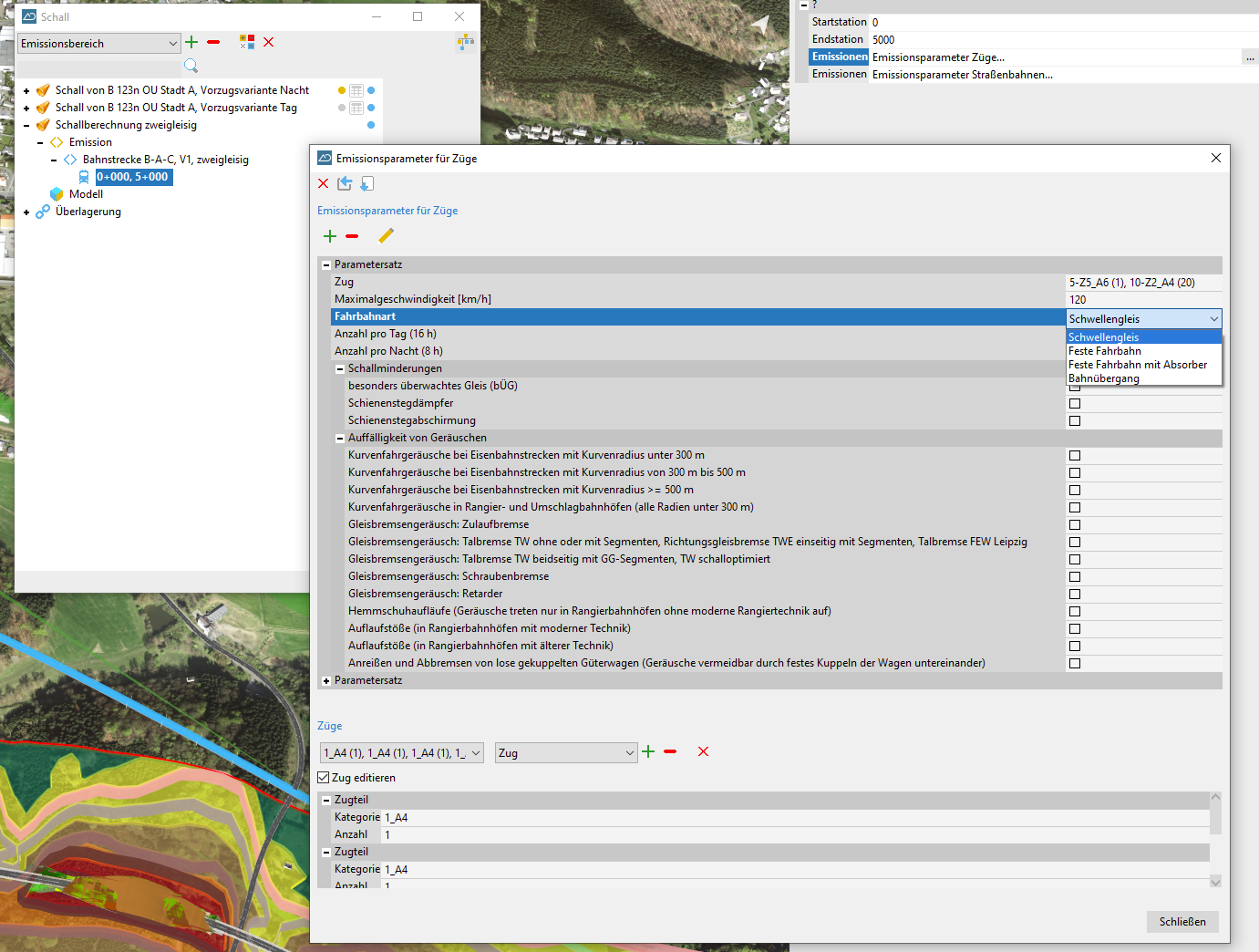Click the yellow pencil edit icon
Image resolution: width=1259 pixels, height=952 pixels.
(x=386, y=236)
